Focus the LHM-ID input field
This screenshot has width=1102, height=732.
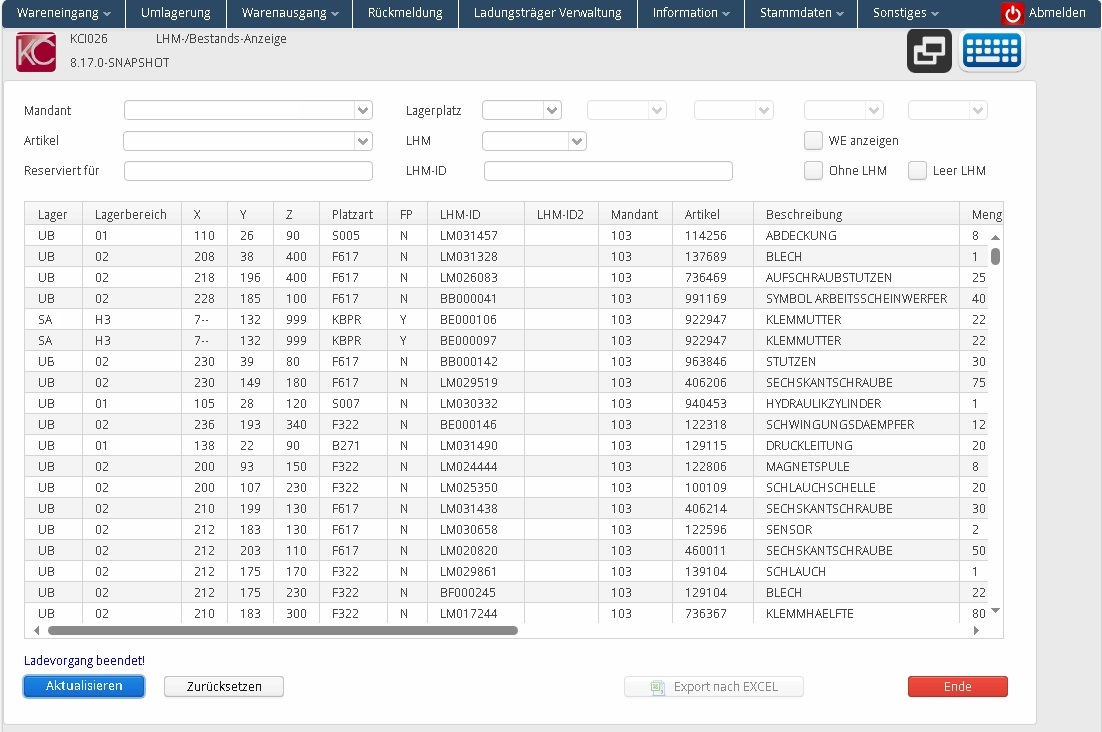click(608, 171)
